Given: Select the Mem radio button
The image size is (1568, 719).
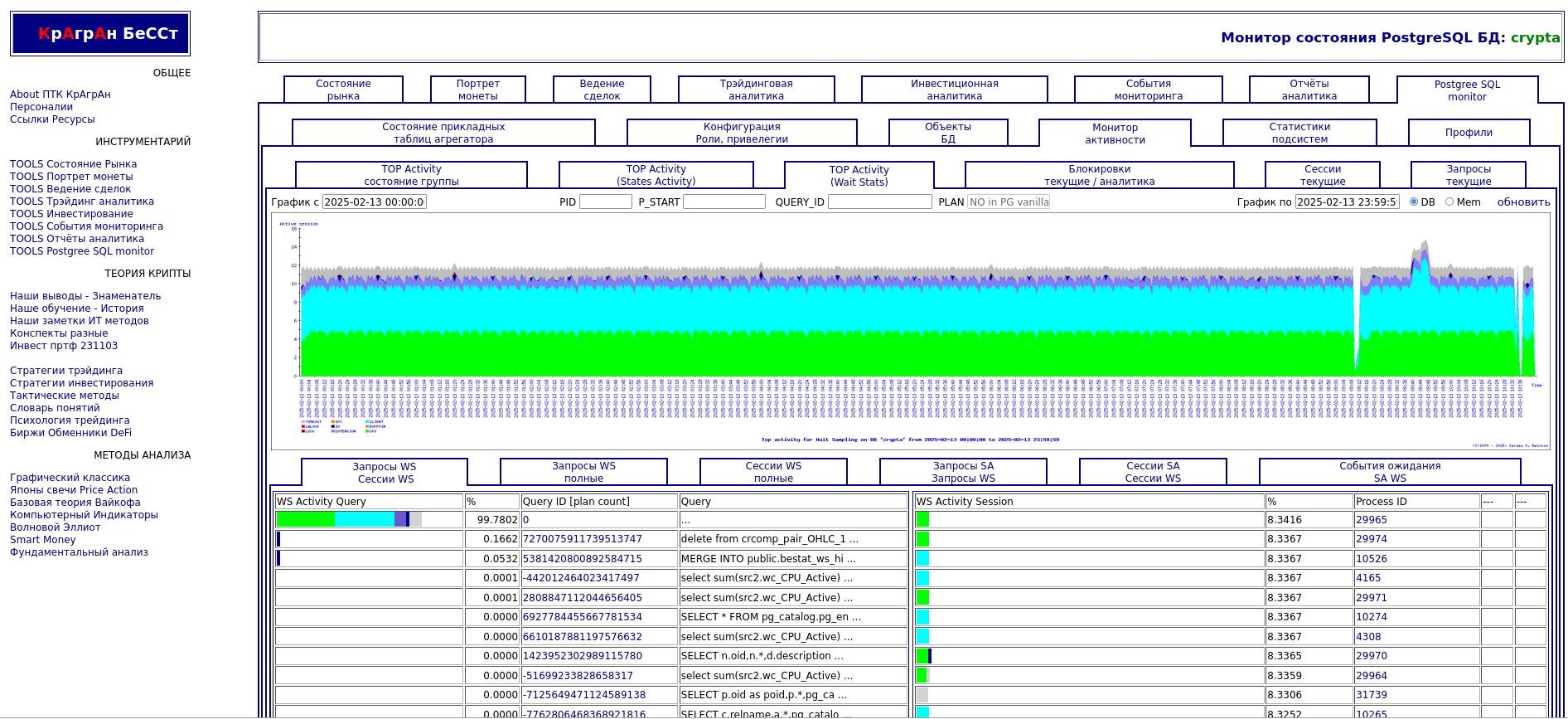Looking at the screenshot, I should [x=1449, y=202].
